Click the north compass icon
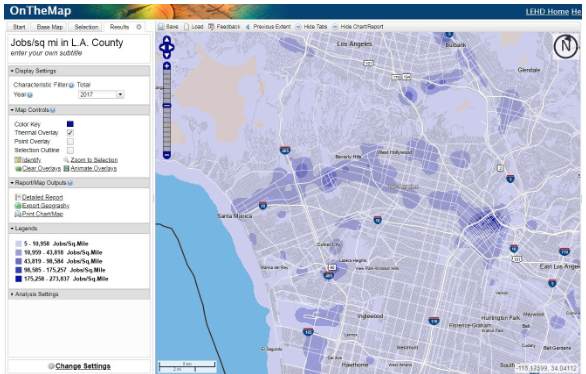Screen dimensions: 586x374 (565, 46)
